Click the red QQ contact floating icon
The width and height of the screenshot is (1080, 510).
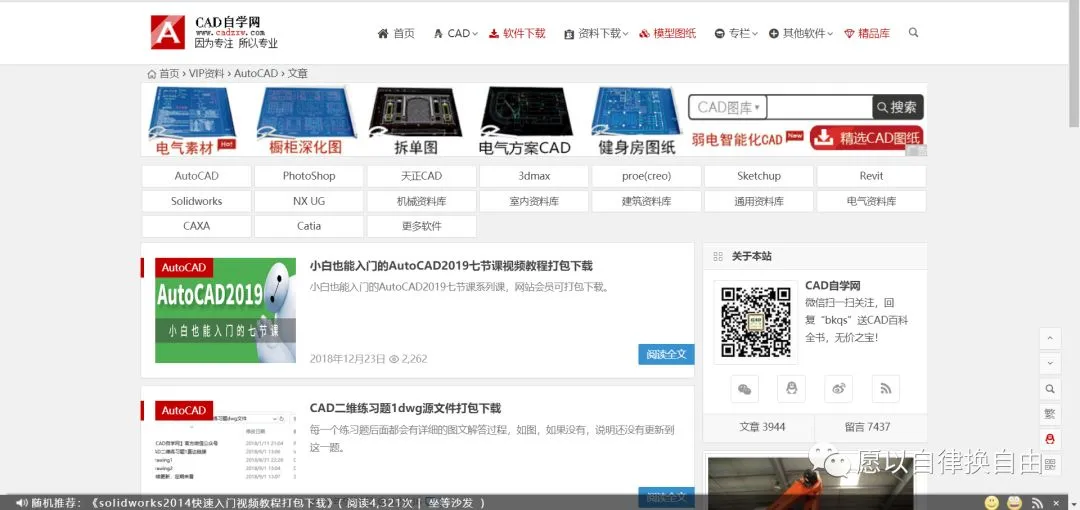(x=1050, y=439)
